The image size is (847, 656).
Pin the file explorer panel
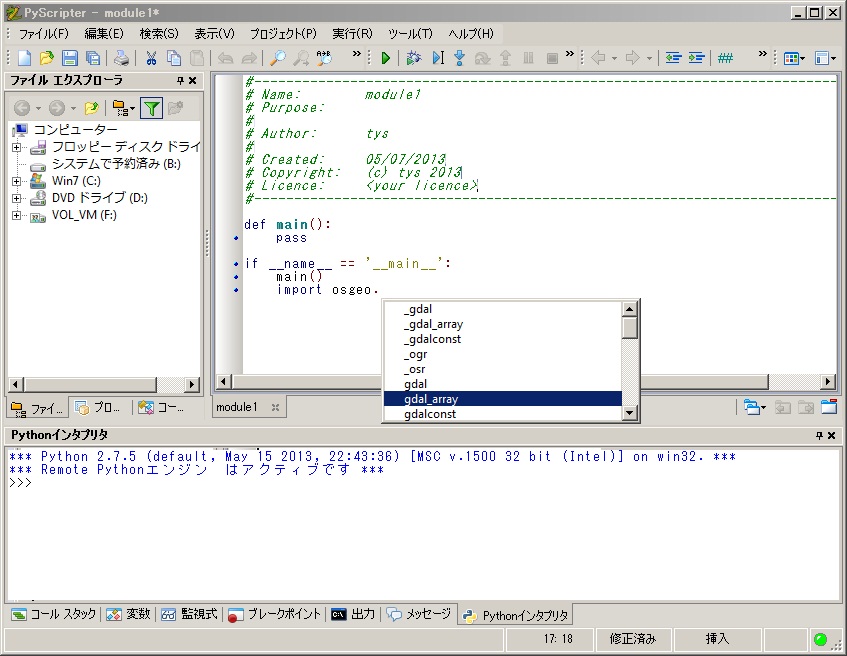click(x=180, y=80)
